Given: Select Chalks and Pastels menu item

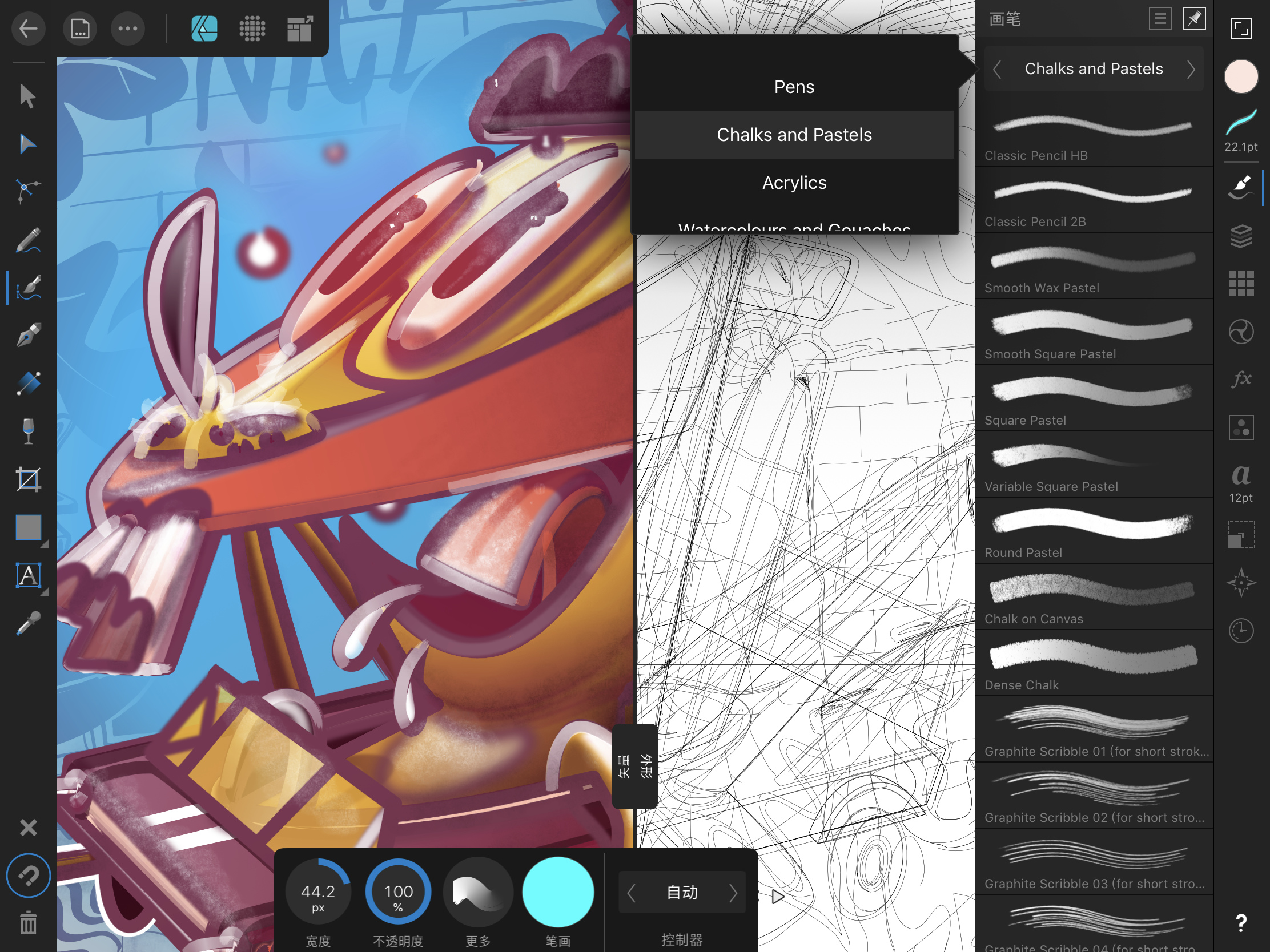Looking at the screenshot, I should tap(793, 134).
